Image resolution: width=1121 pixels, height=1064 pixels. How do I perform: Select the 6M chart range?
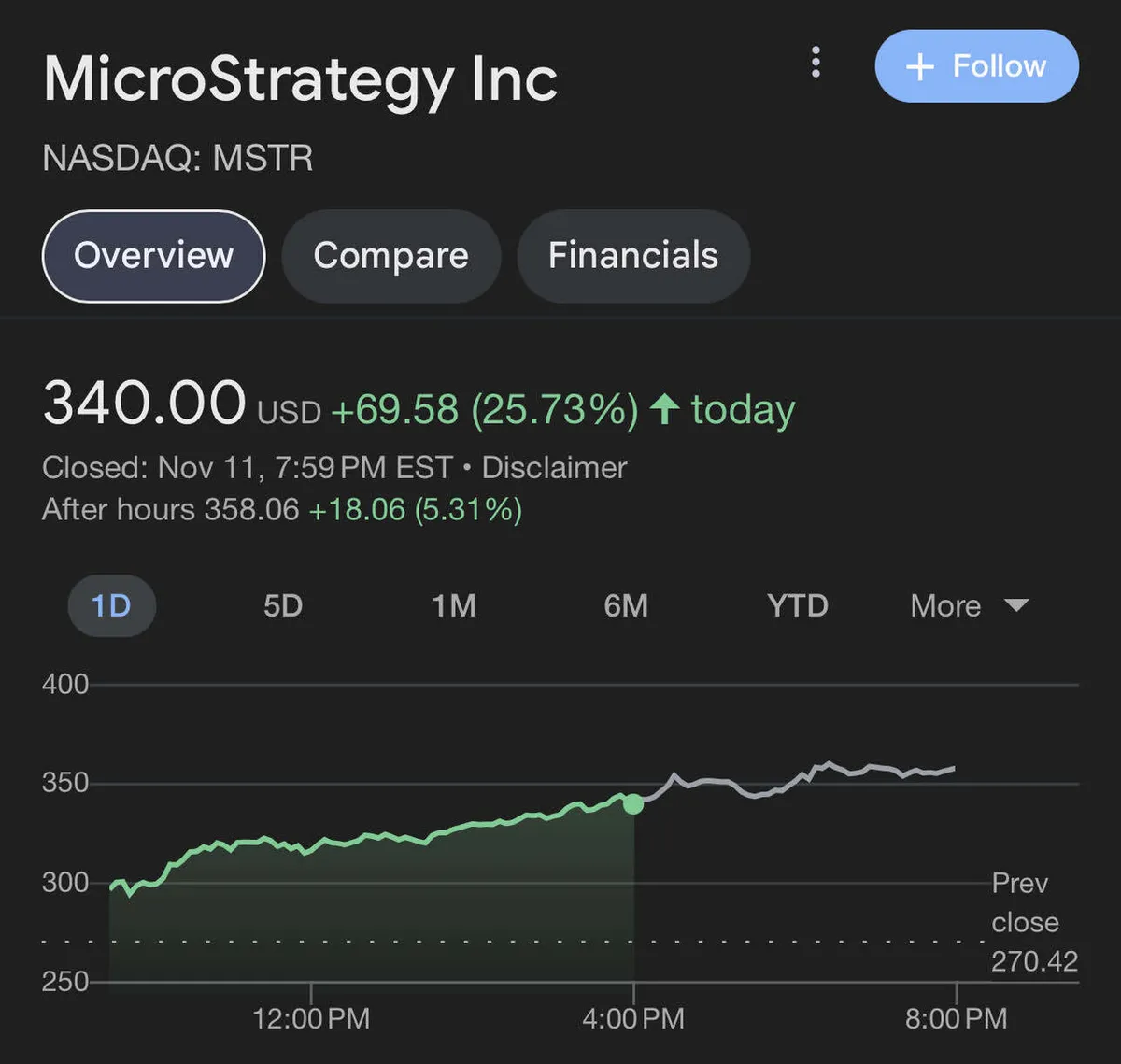626,605
